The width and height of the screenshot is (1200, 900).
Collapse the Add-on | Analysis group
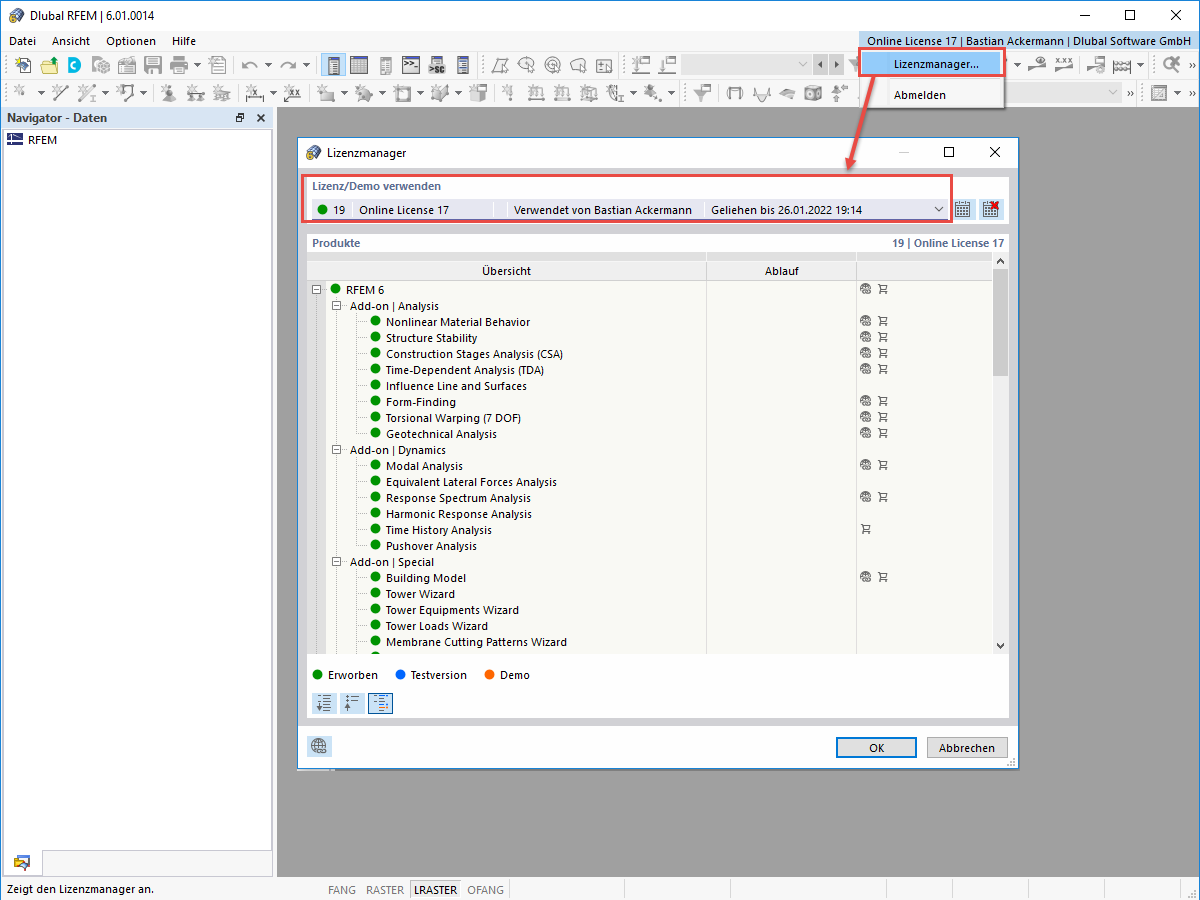(x=337, y=306)
